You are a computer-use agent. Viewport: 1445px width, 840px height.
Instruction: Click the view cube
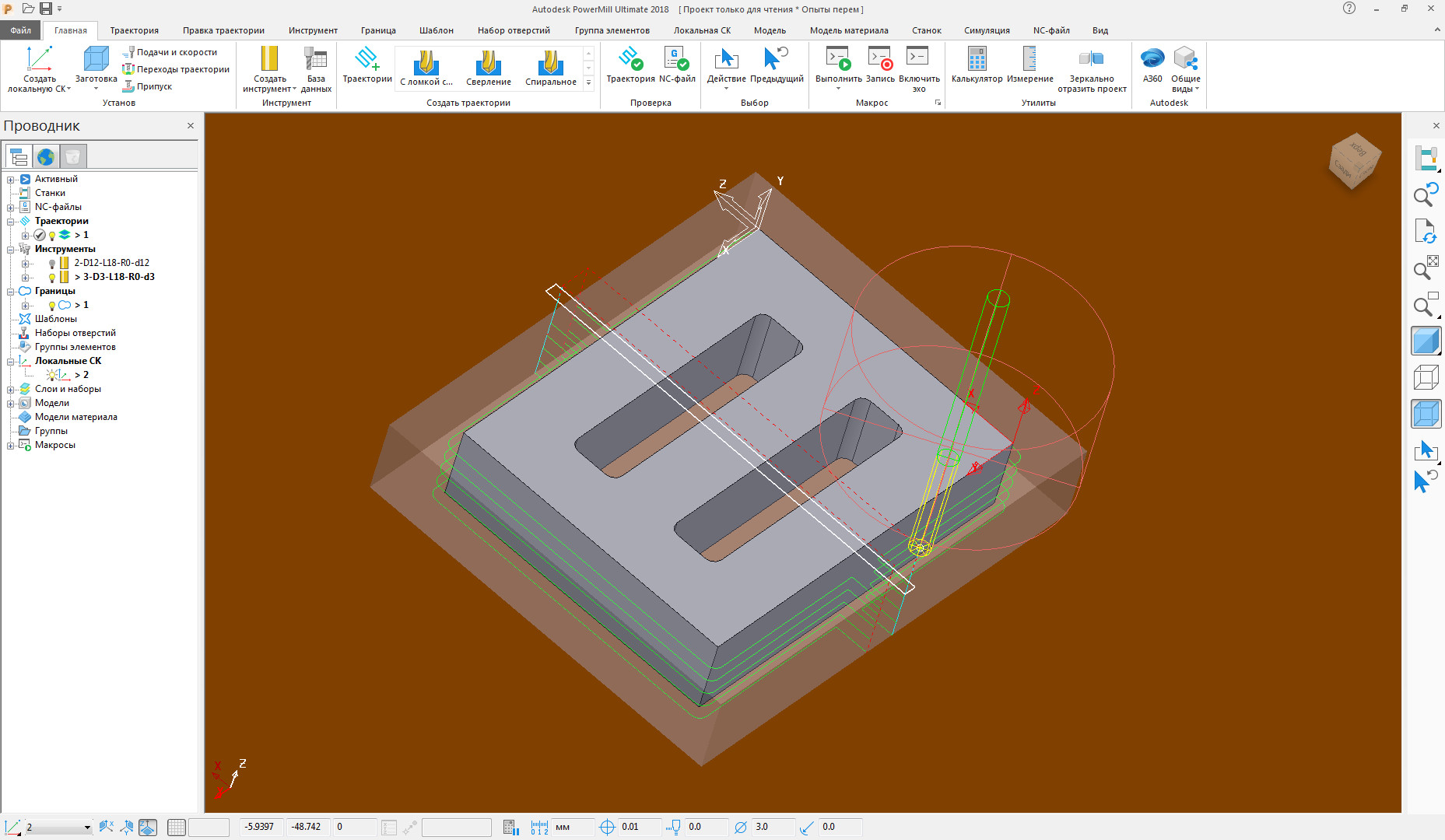click(1355, 160)
